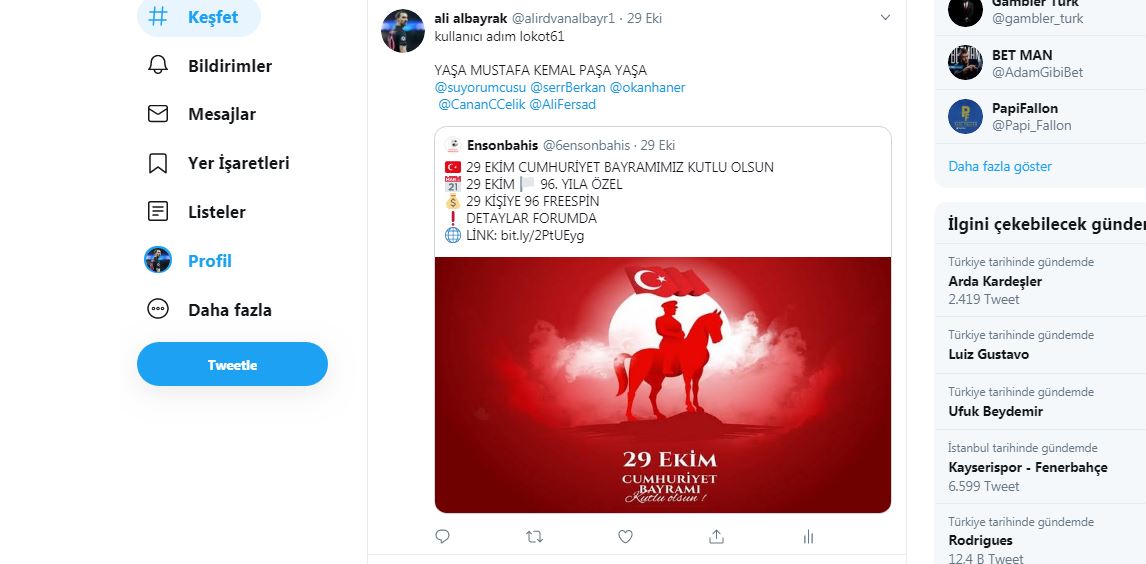Show more suggestions via Daha fazla göster

pos(1000,167)
